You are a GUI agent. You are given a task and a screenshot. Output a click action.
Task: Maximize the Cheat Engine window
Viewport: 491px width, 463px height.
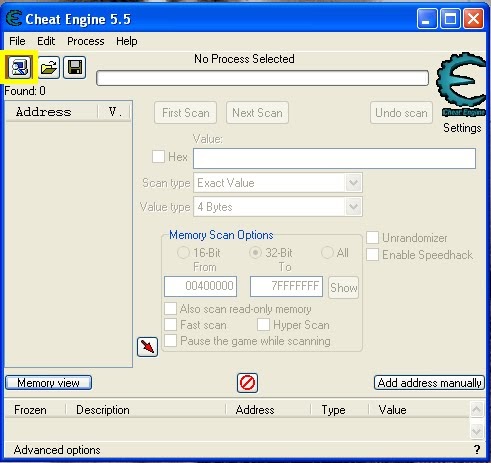point(450,18)
